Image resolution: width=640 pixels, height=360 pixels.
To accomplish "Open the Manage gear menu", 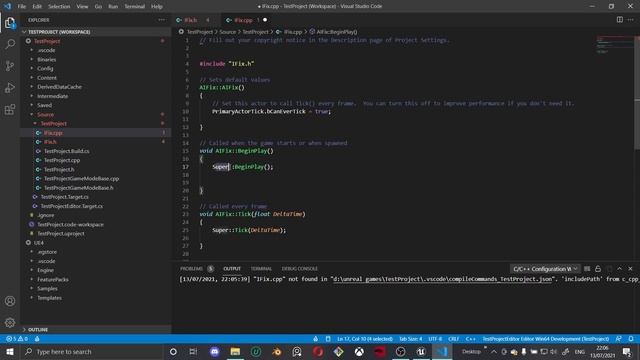I will [10, 322].
